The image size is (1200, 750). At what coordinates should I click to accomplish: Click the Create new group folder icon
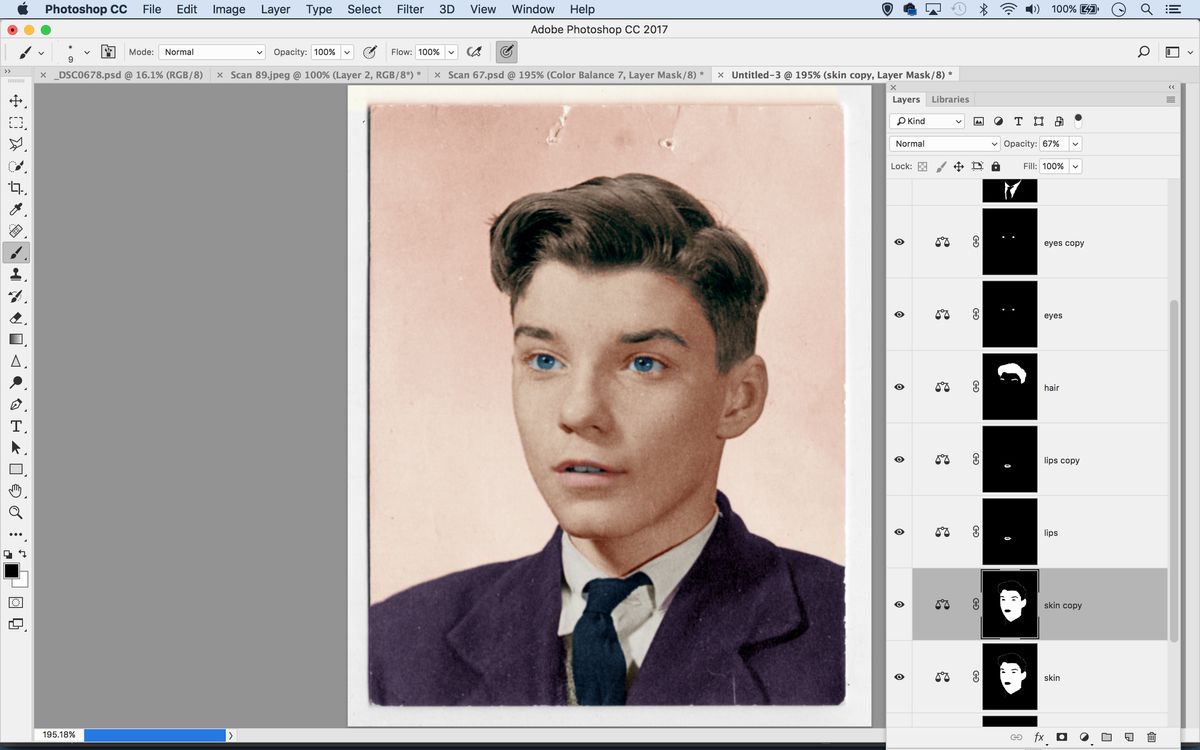(1106, 737)
